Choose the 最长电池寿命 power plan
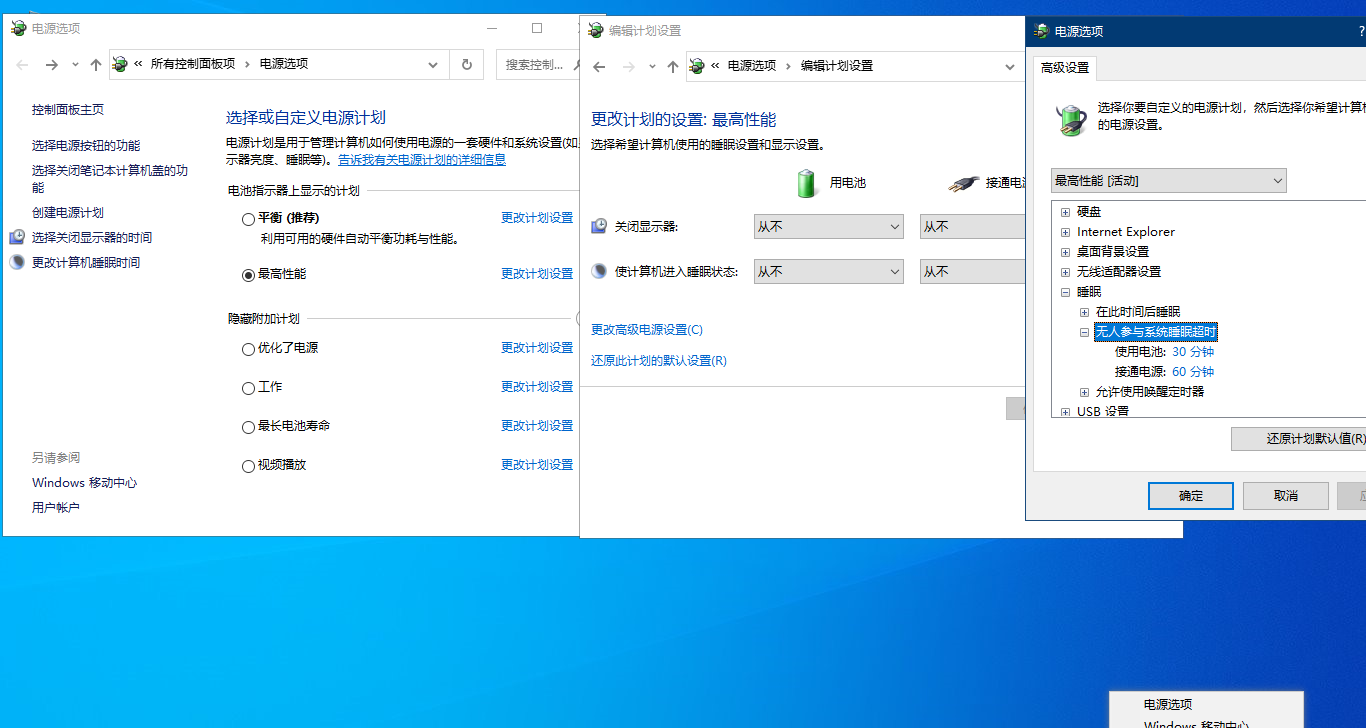 [x=248, y=427]
